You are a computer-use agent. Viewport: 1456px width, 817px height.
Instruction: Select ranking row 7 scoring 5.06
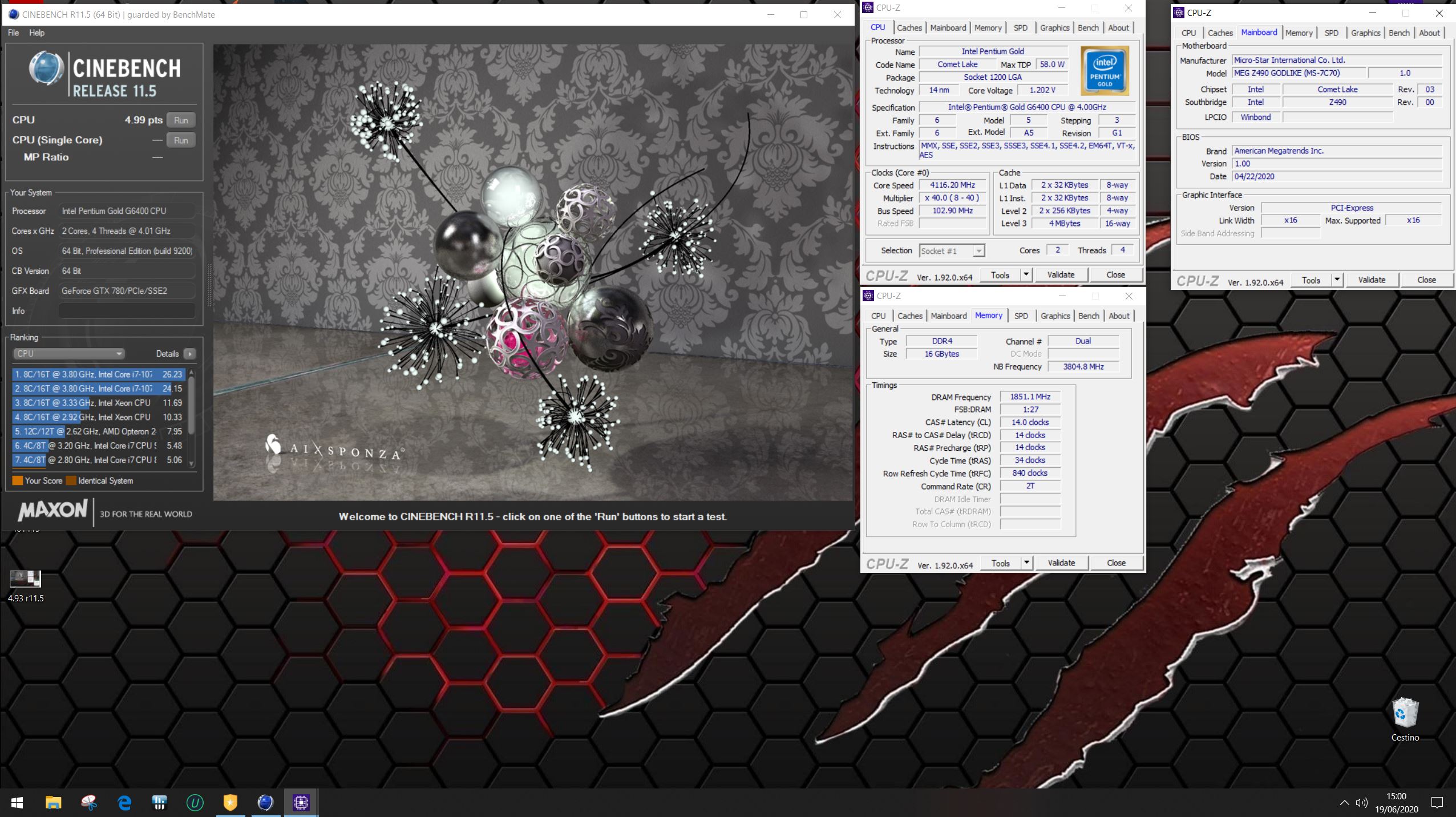pyautogui.click(x=98, y=460)
